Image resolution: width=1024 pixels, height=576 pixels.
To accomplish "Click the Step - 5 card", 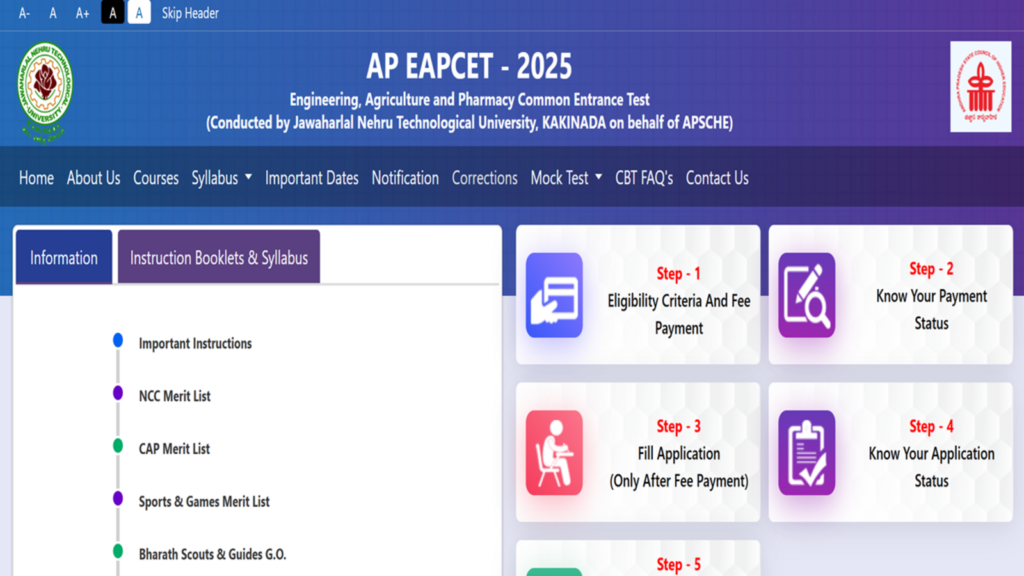I will click(x=638, y=558).
